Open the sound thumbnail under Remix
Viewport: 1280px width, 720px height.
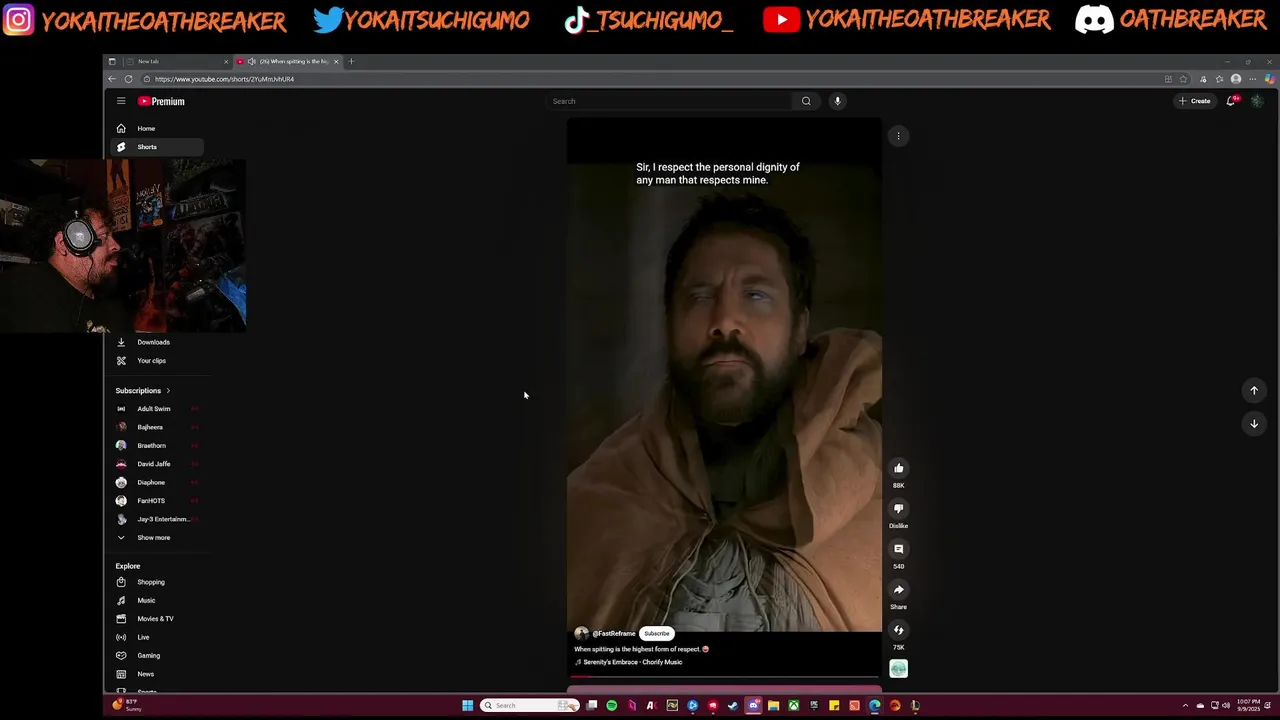click(x=898, y=669)
